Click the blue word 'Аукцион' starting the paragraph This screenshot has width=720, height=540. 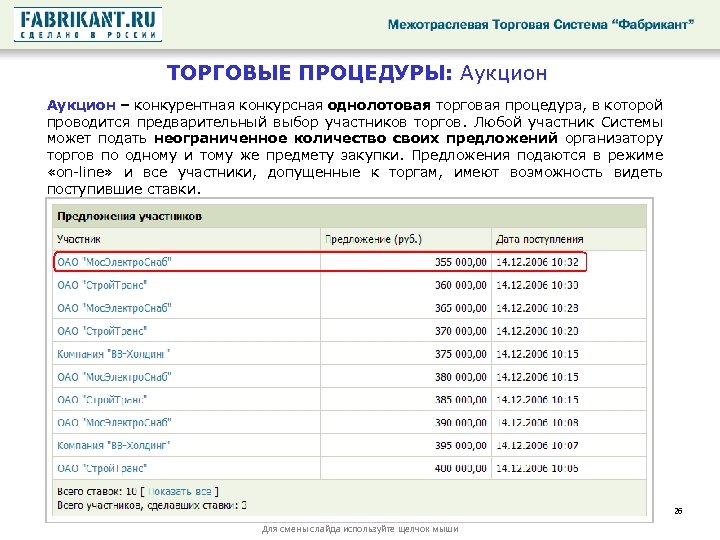[81, 105]
